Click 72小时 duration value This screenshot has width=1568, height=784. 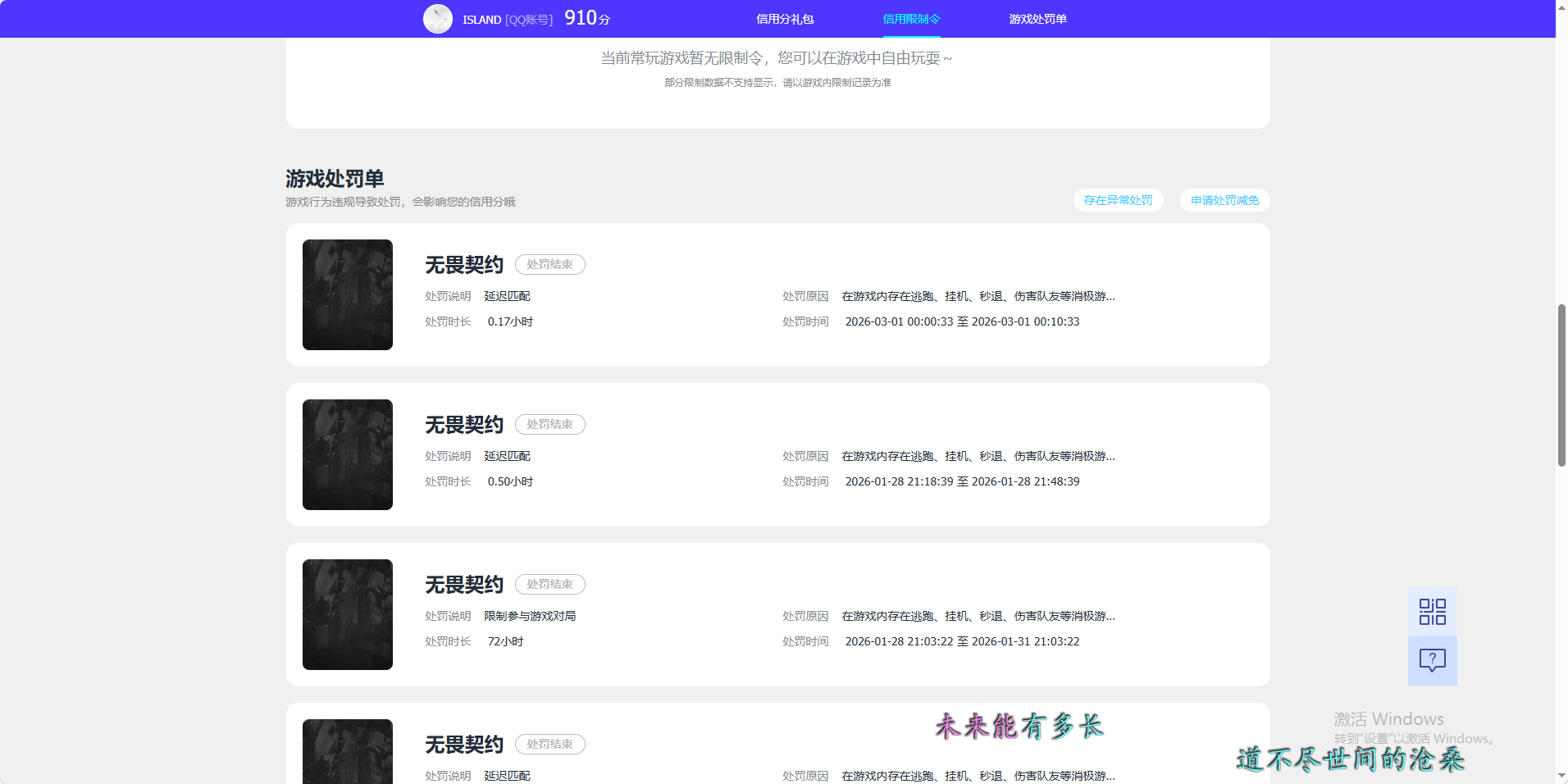click(505, 641)
